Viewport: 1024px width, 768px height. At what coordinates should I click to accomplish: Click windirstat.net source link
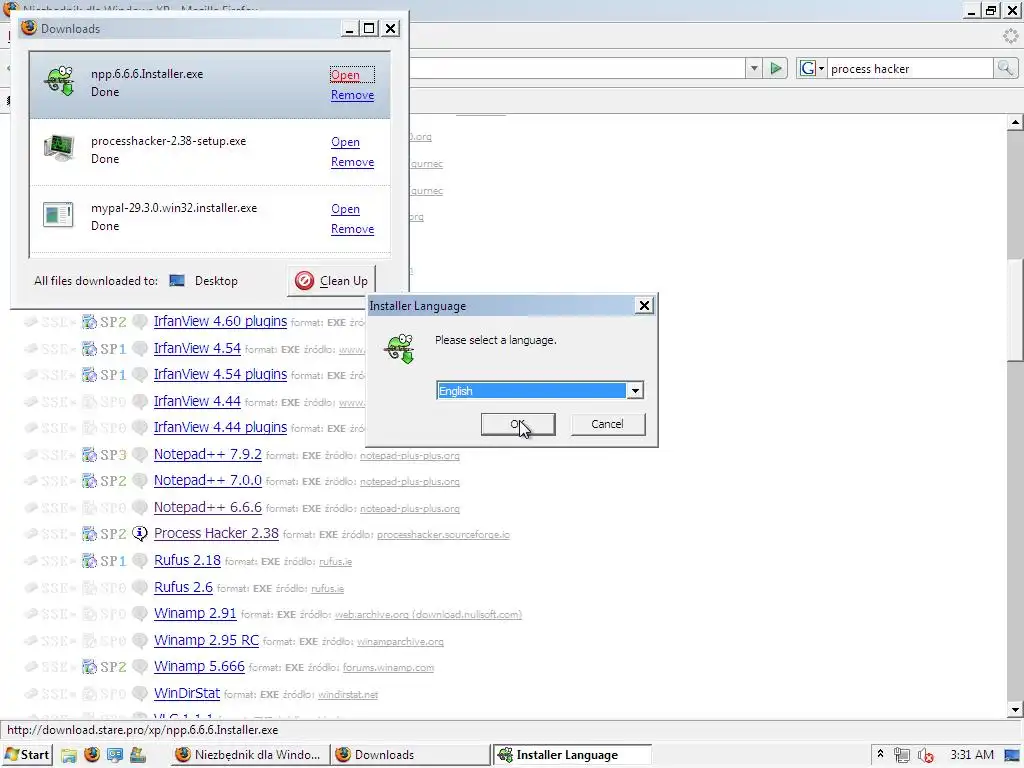[348, 694]
